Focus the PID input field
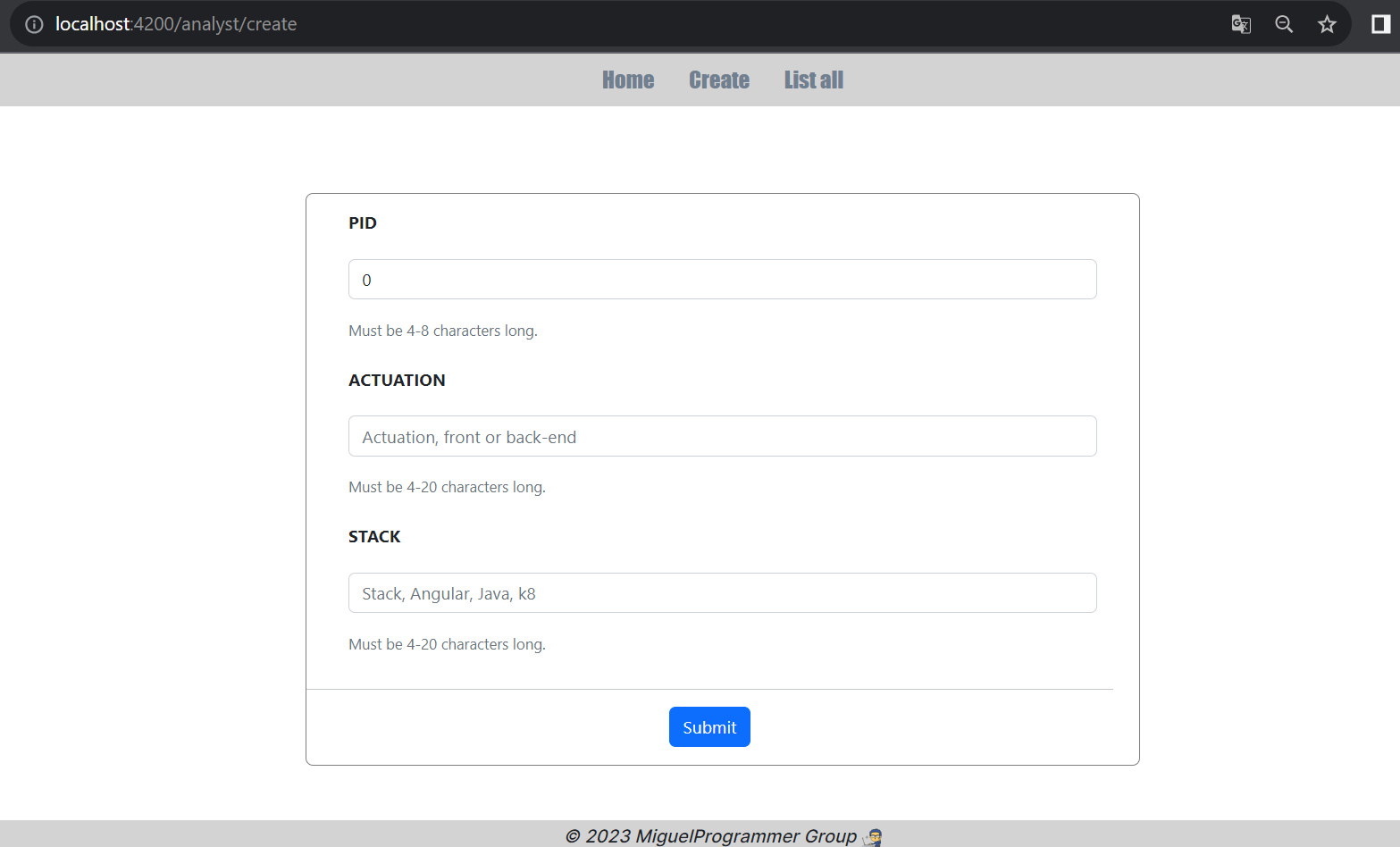1400x847 pixels. [723, 280]
